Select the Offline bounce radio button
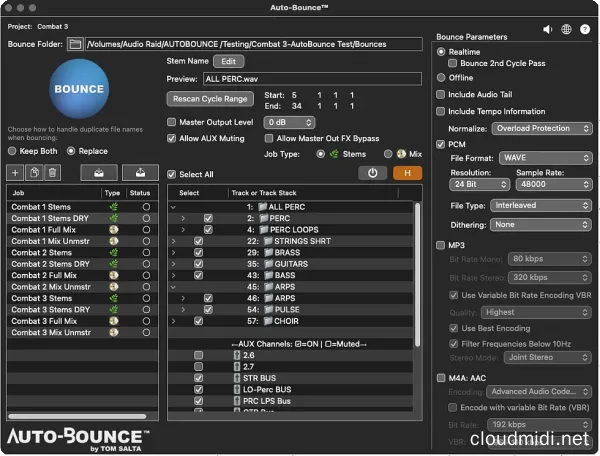600x456 pixels. coord(441,77)
